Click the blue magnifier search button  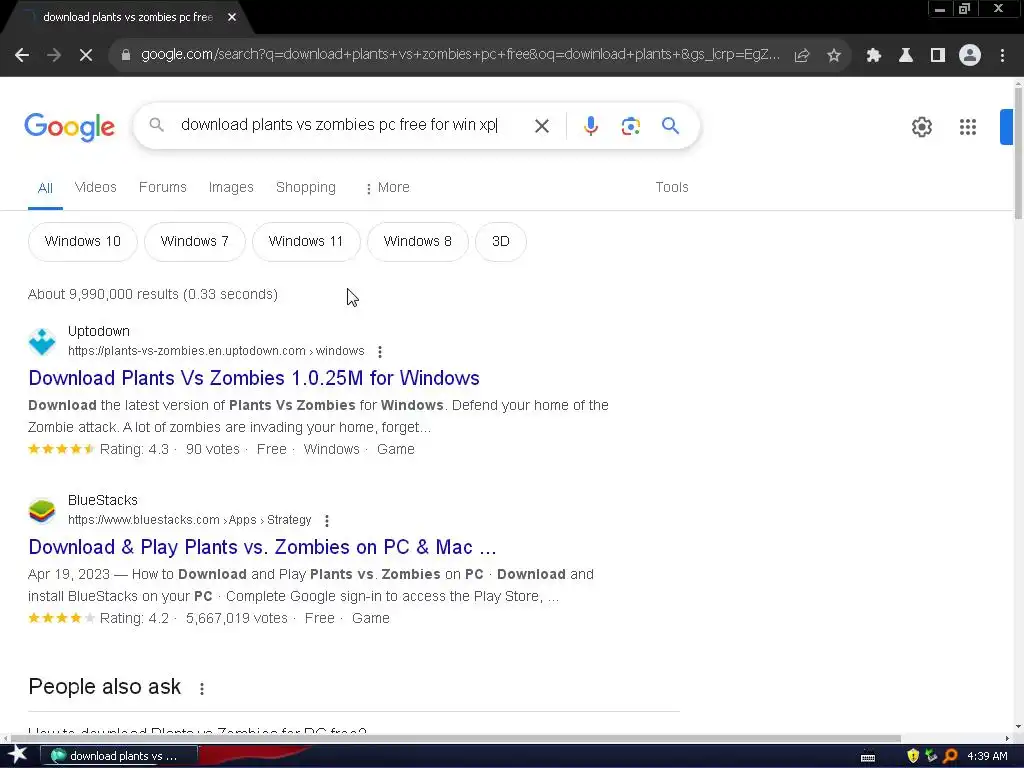[671, 125]
